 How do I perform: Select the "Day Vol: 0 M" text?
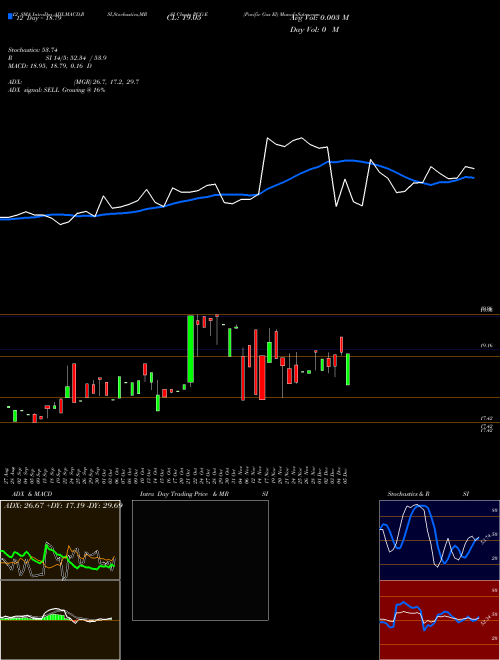pos(314,29)
